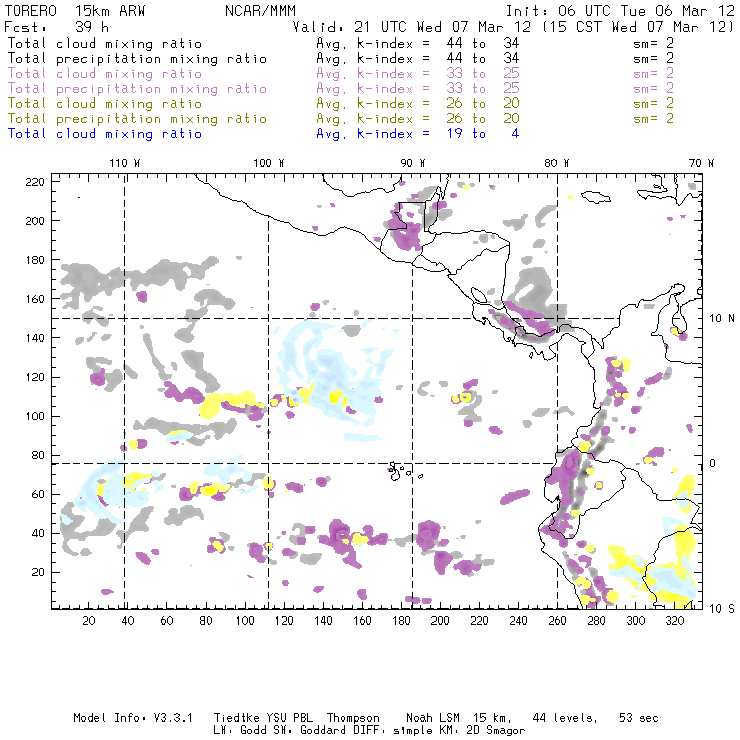Click the '100' y-axis tick label
740x740 pixels.
pyautogui.click(x=35, y=416)
